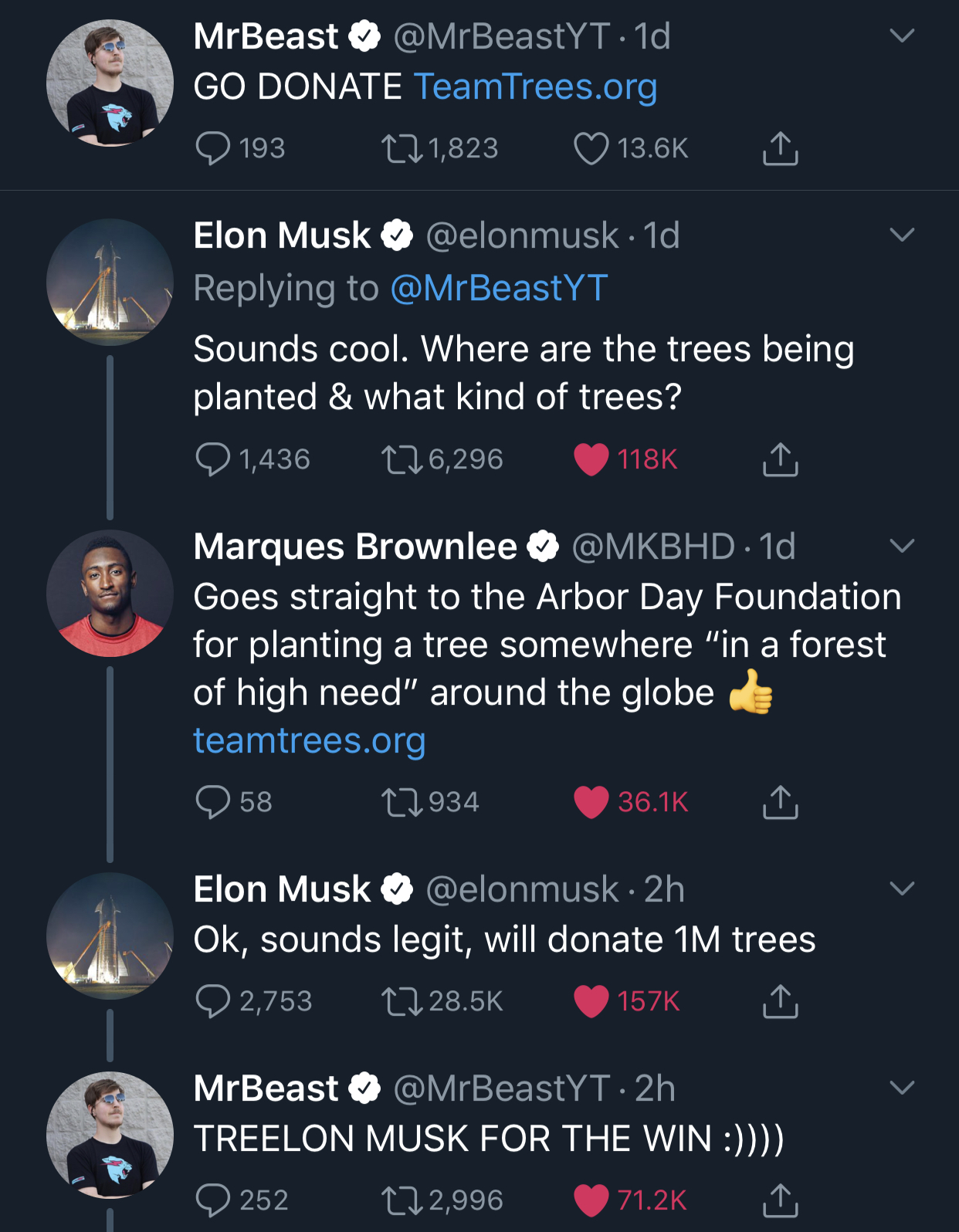959x1232 pixels.
Task: Share Elon Musk's first reply tweet
Action: 781,459
